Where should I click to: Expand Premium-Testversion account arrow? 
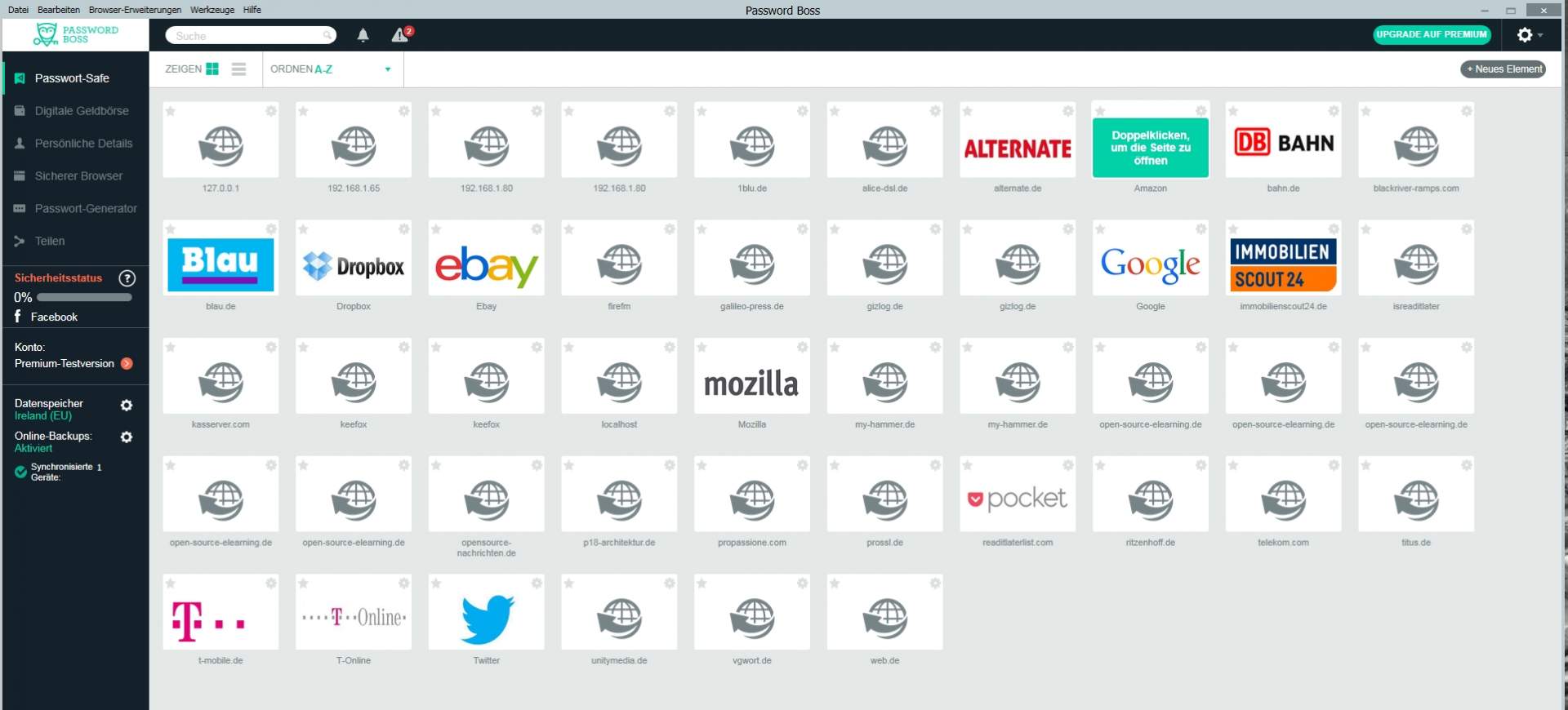[127, 364]
